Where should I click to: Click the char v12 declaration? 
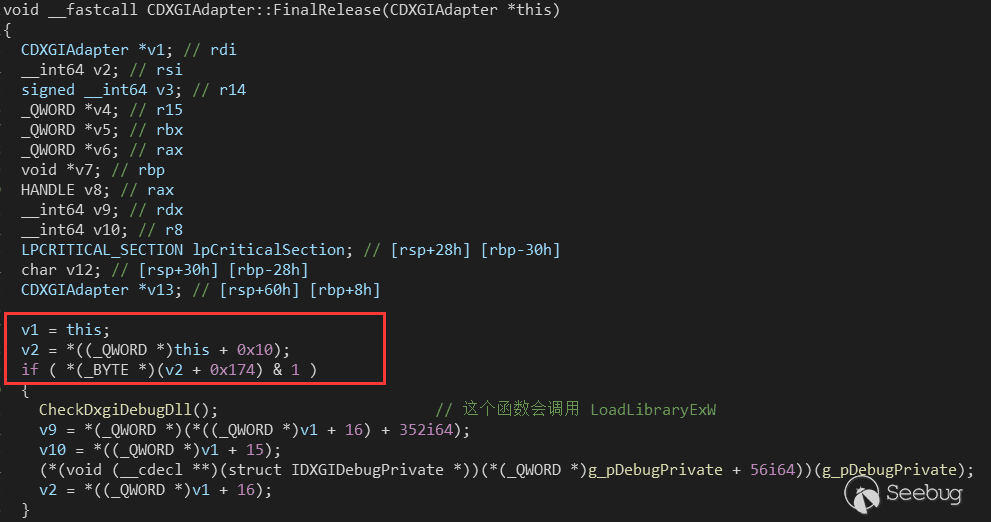click(x=61, y=270)
